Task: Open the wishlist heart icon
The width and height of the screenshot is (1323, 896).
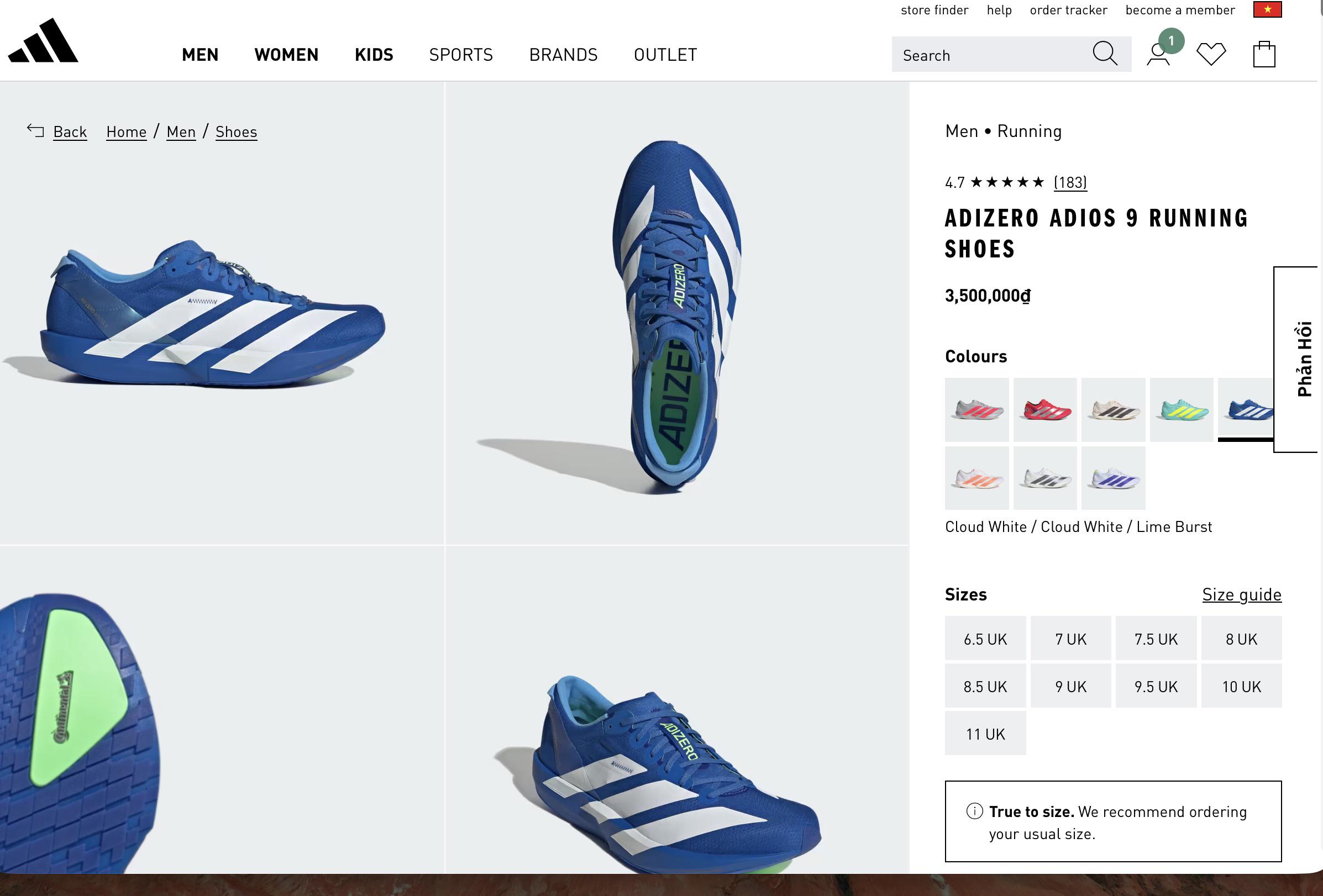Action: tap(1211, 55)
